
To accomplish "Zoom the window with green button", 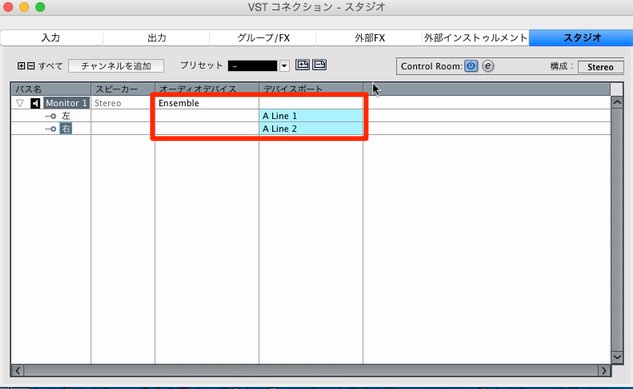I will pyautogui.click(x=40, y=7).
